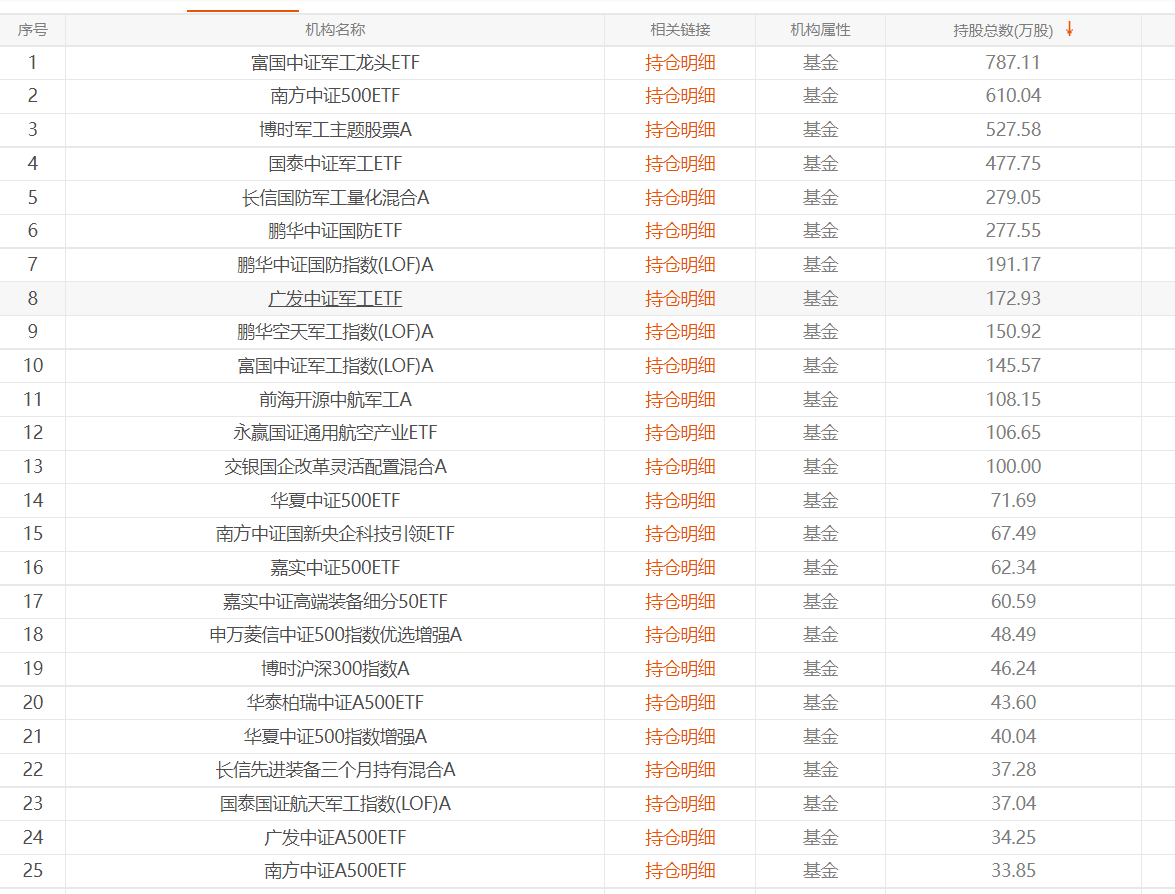Click holdings value 527.58

pos(1013,130)
